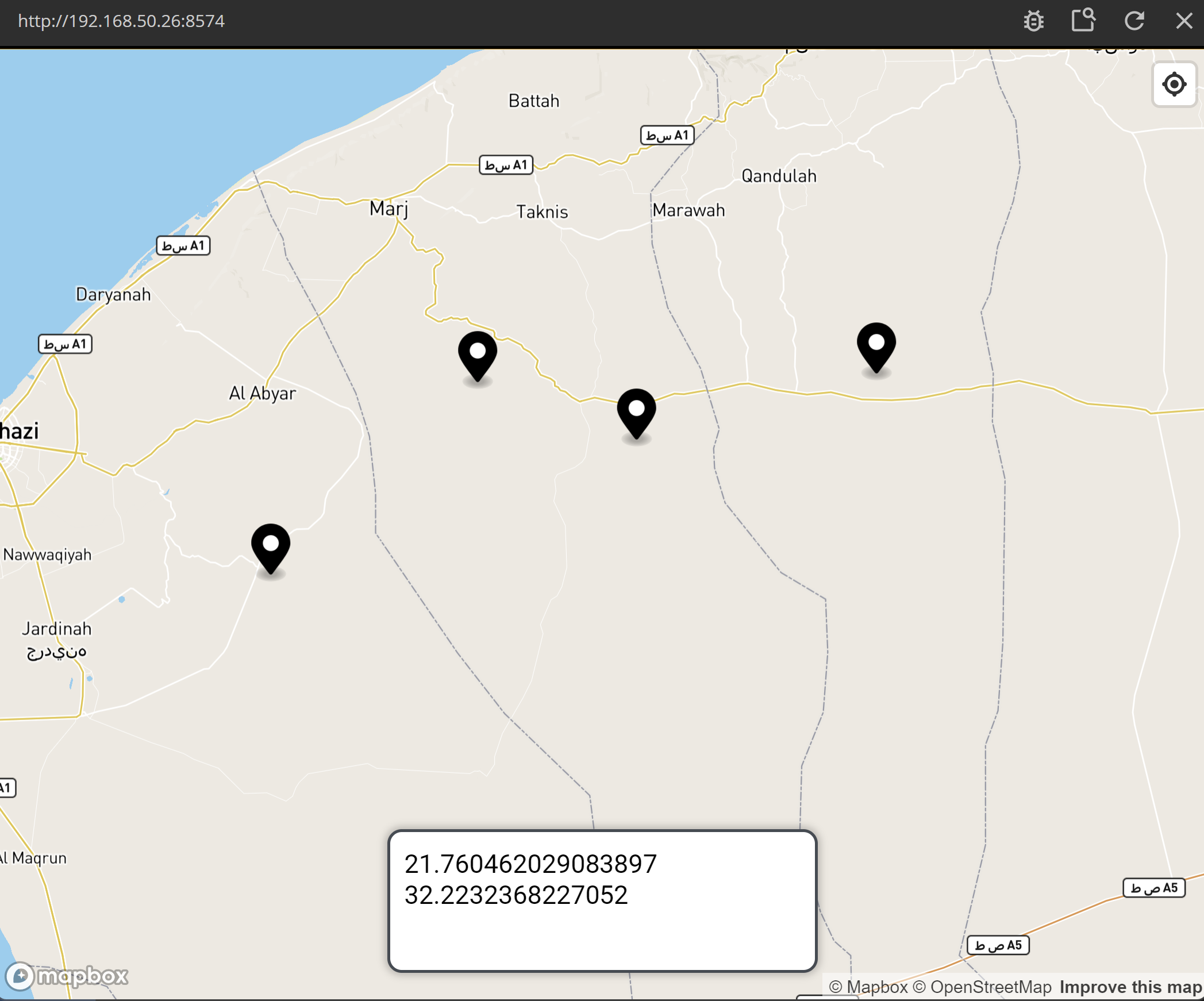
Task: Open the Mapbox logo link
Action: click(x=67, y=976)
